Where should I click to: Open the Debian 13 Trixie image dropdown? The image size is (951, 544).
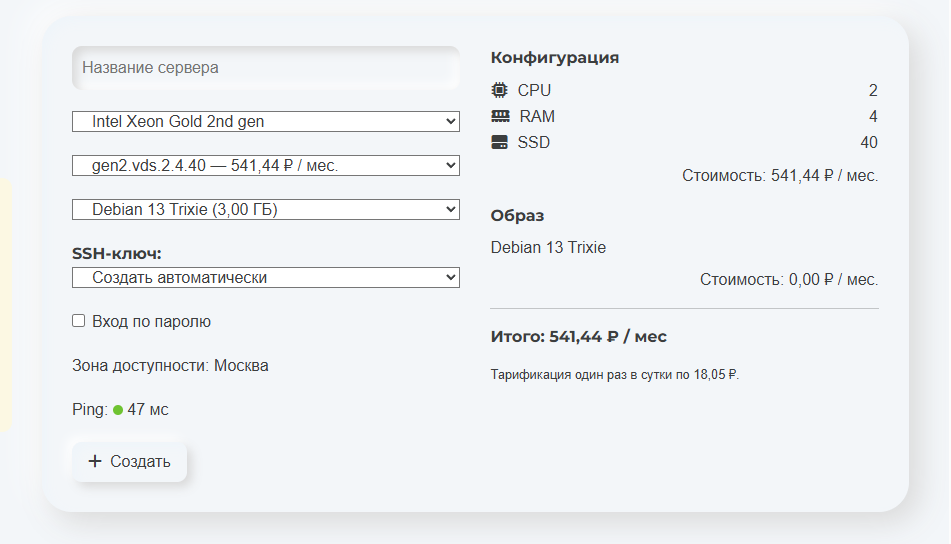[266, 209]
